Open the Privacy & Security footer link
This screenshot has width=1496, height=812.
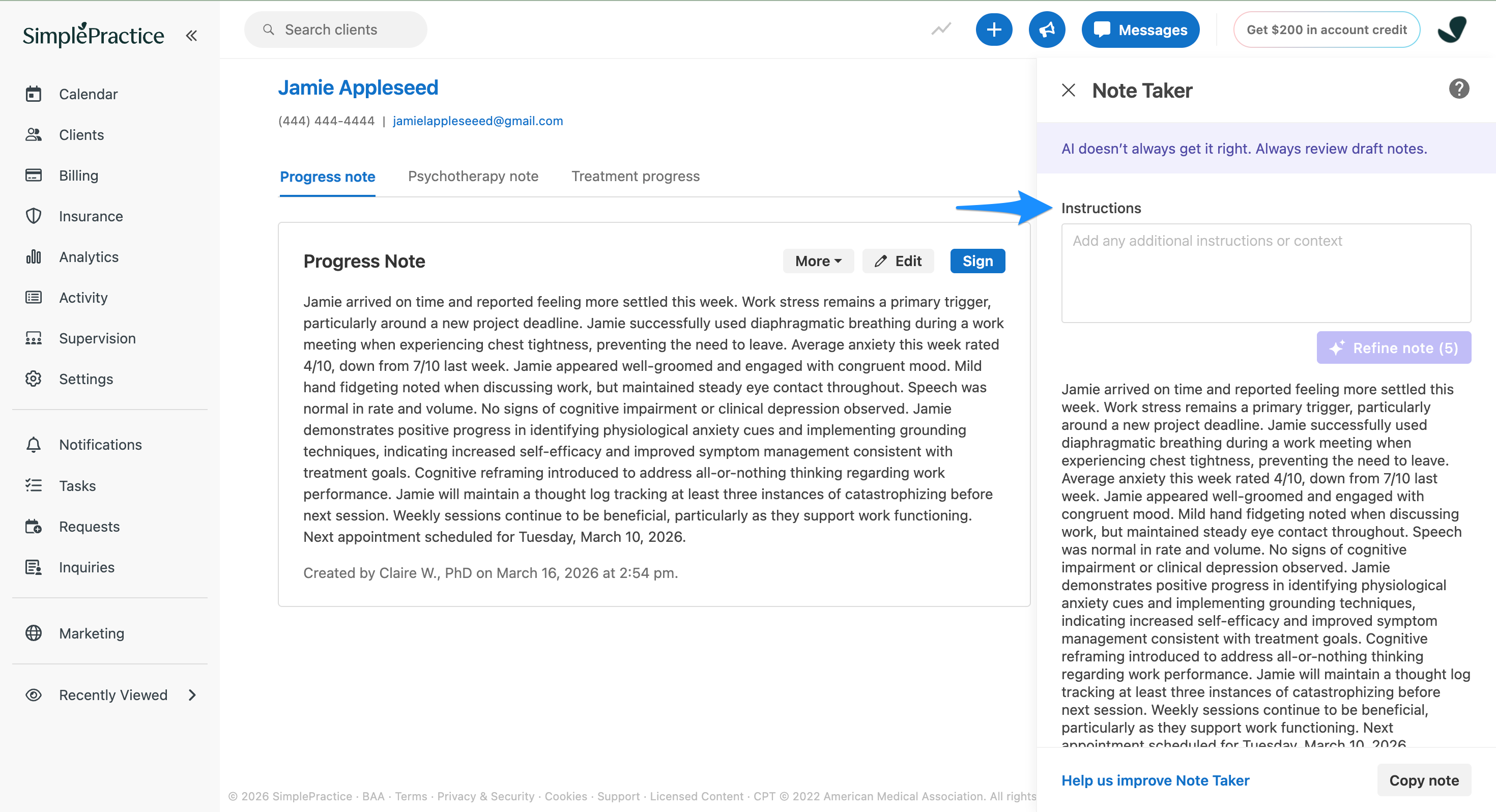[x=485, y=796]
